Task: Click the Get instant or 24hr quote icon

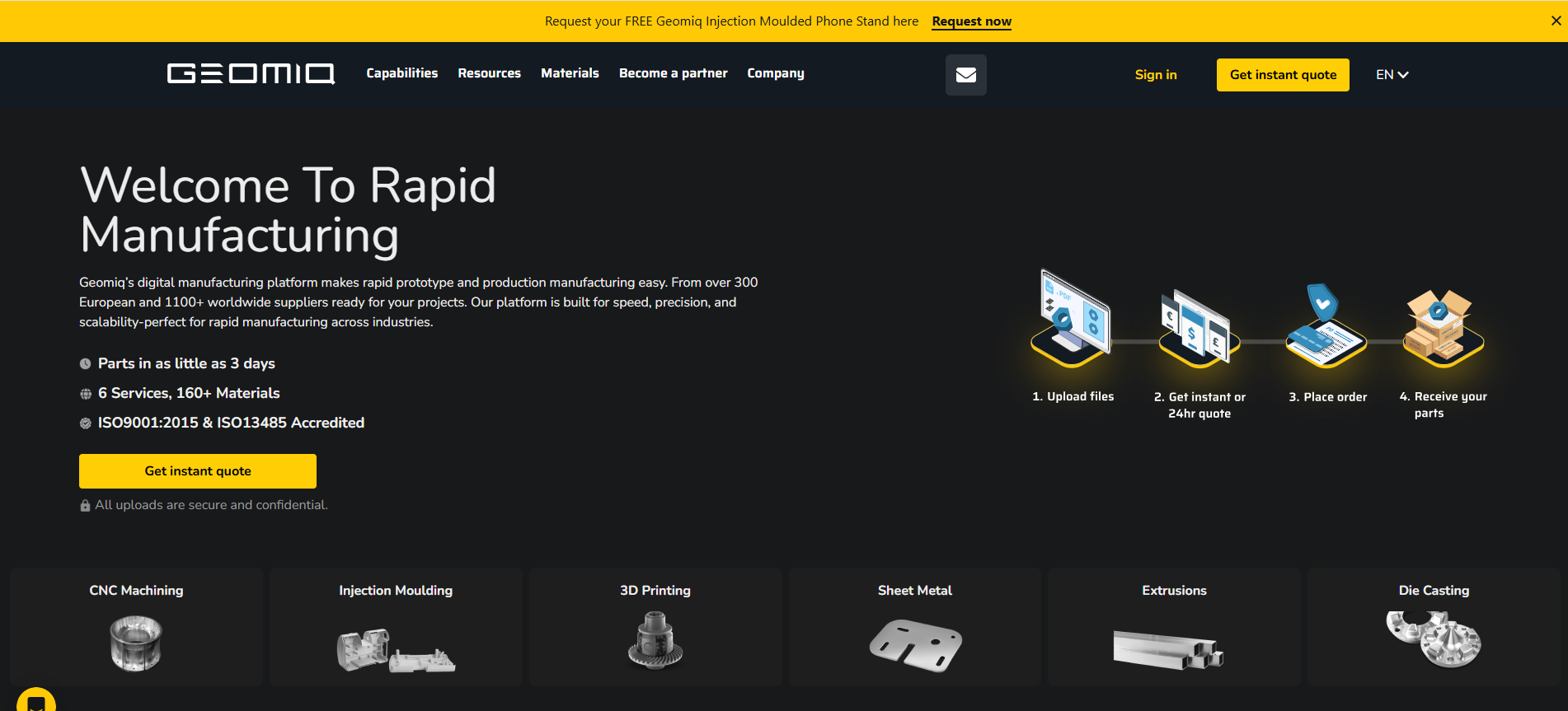Action: tap(1199, 328)
